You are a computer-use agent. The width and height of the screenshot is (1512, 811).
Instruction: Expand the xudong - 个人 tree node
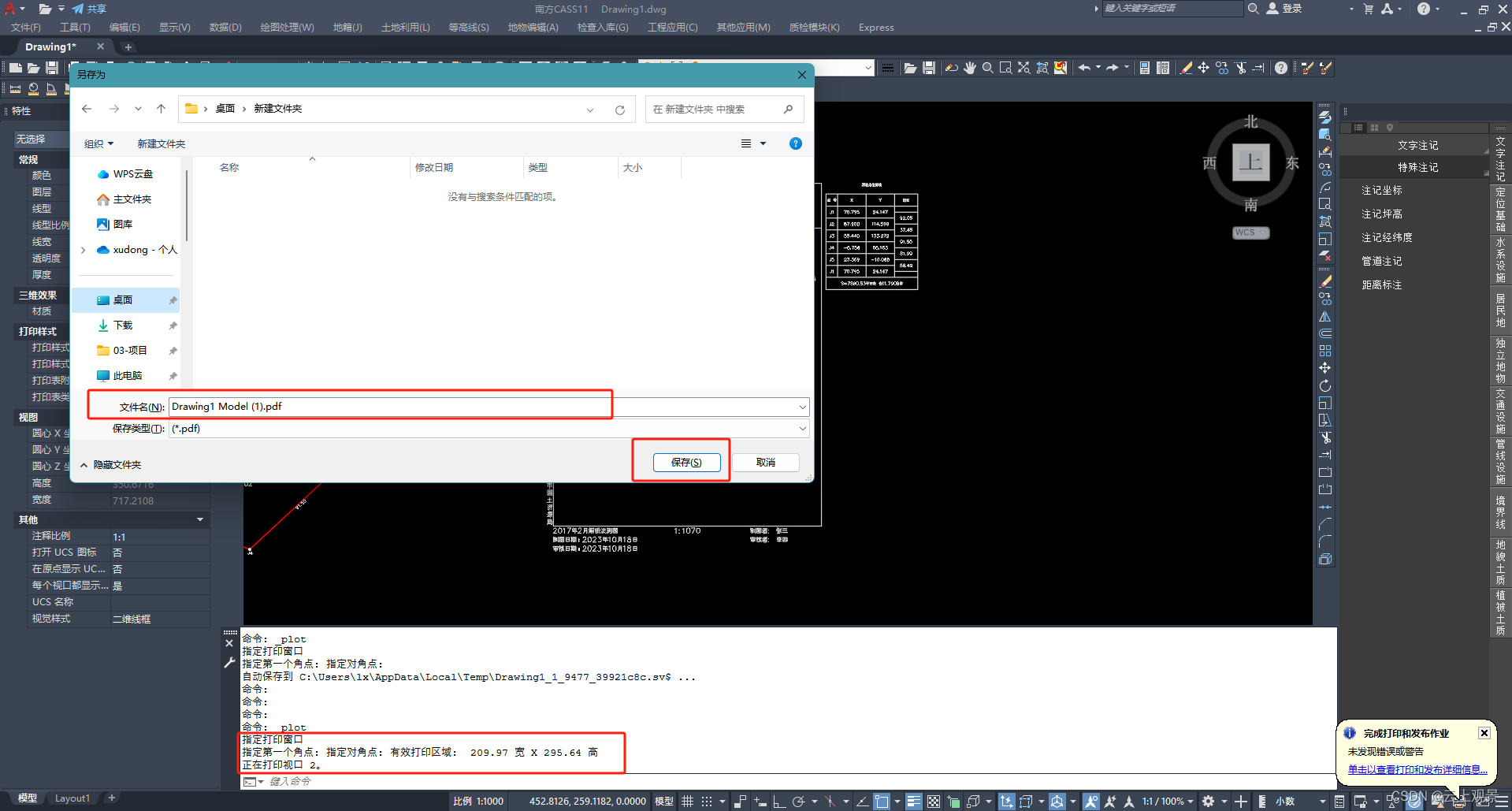click(x=84, y=250)
